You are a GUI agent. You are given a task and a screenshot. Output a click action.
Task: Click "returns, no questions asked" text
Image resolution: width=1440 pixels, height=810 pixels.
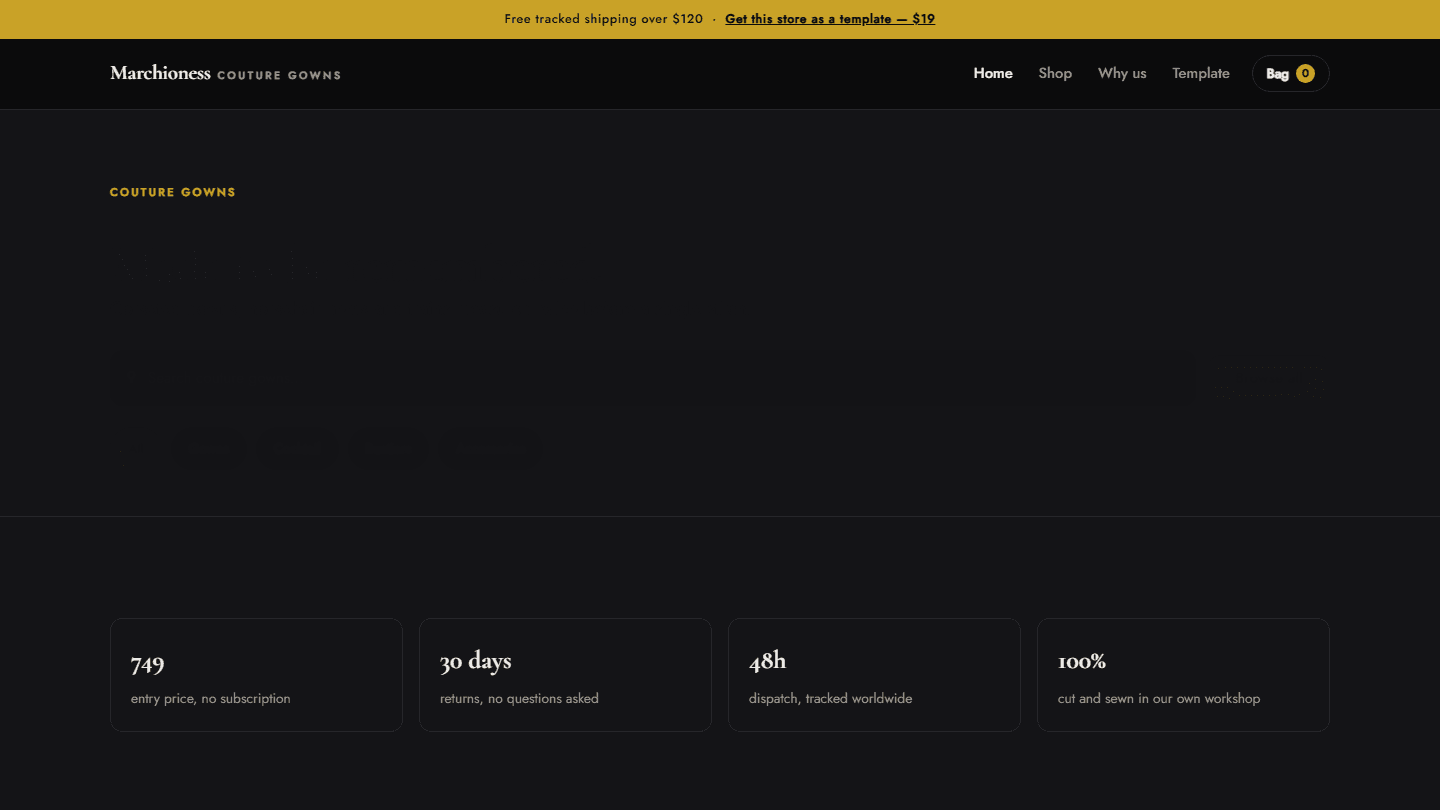tap(519, 699)
